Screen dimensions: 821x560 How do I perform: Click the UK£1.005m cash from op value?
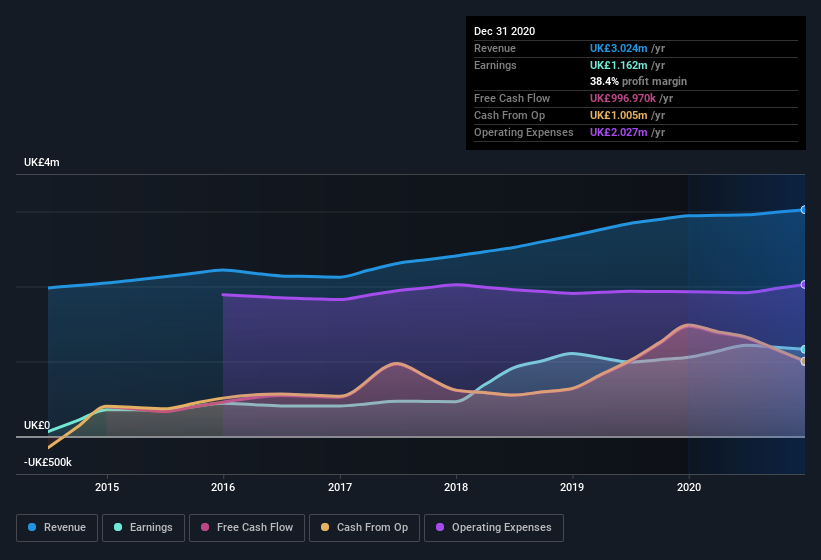click(618, 115)
